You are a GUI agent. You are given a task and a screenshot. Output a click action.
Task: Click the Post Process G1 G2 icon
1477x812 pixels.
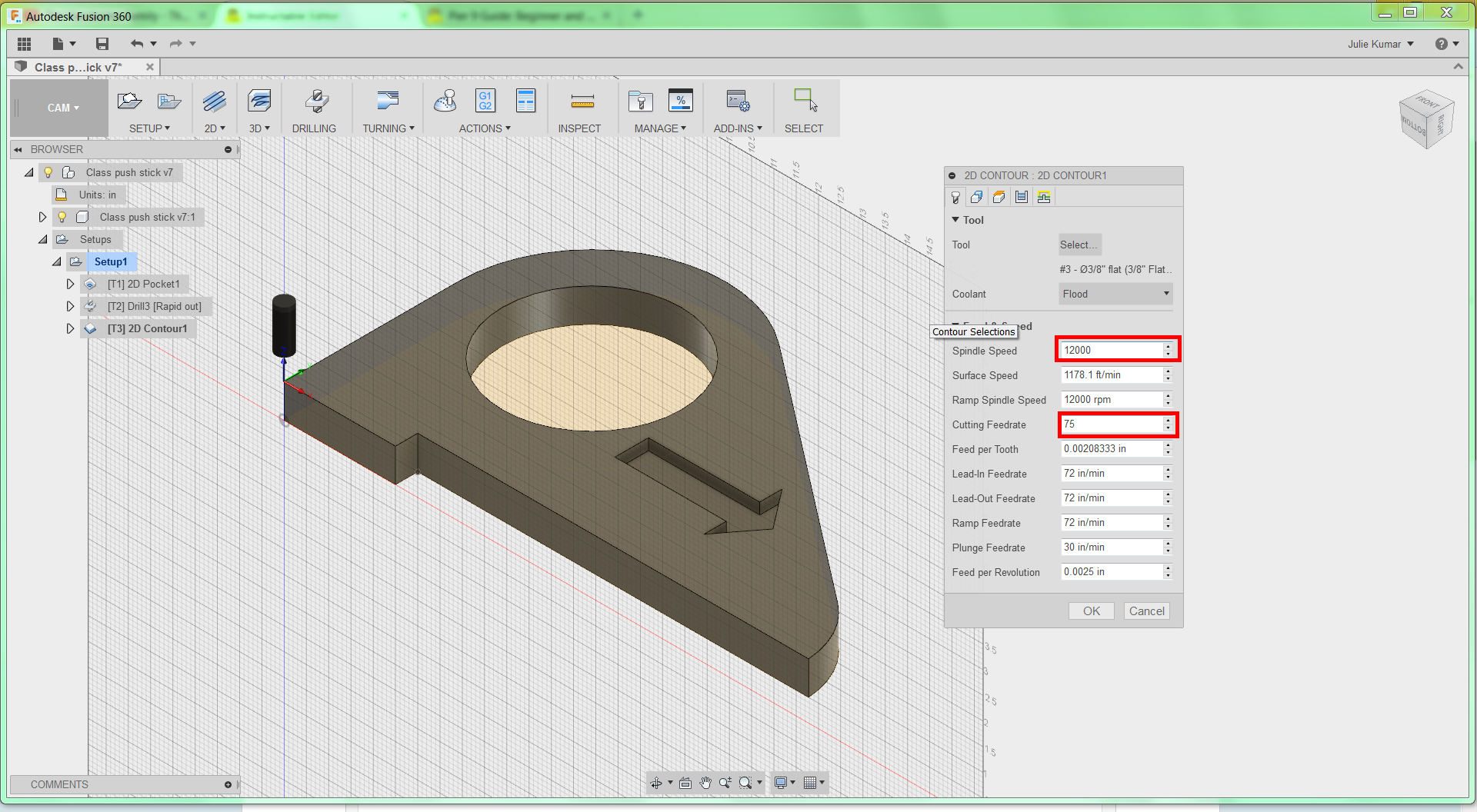485,101
